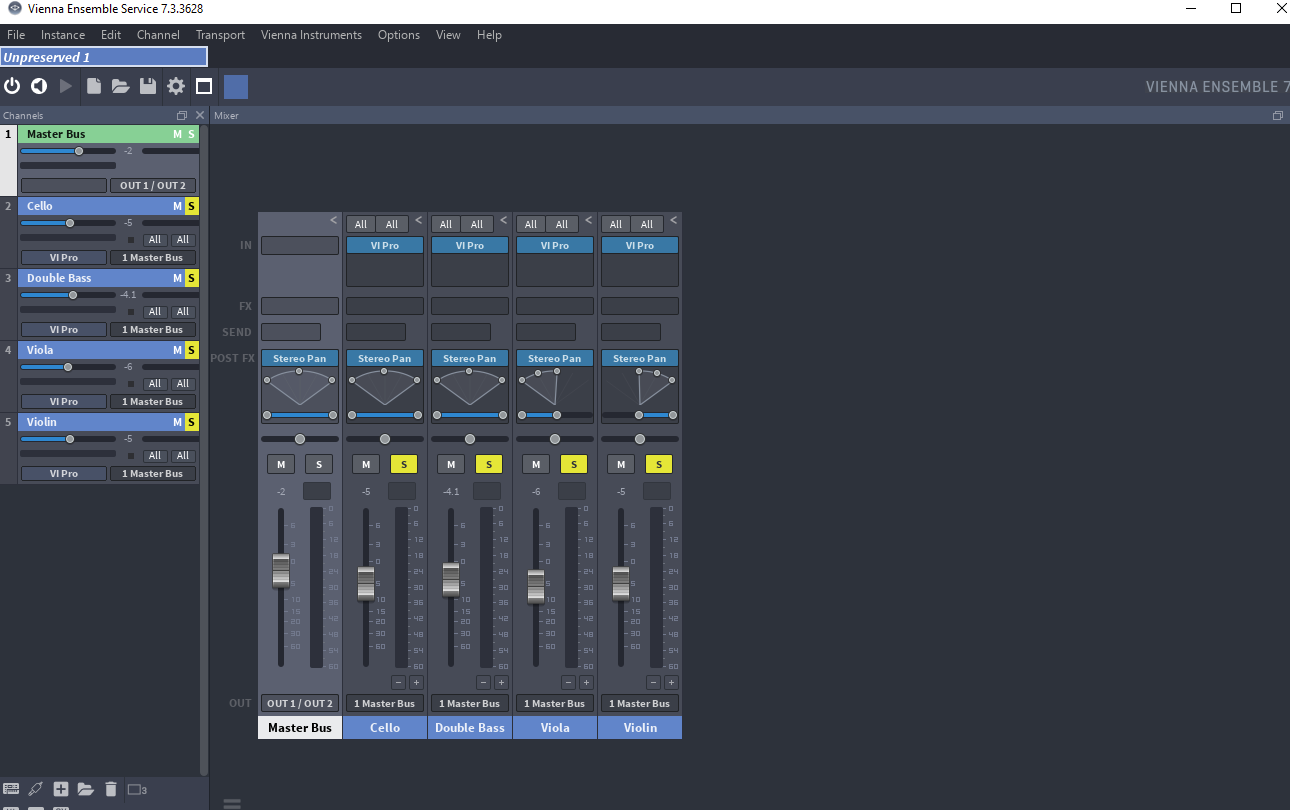
Task: Collapse the Viola mixer strip arrow
Action: point(589,220)
